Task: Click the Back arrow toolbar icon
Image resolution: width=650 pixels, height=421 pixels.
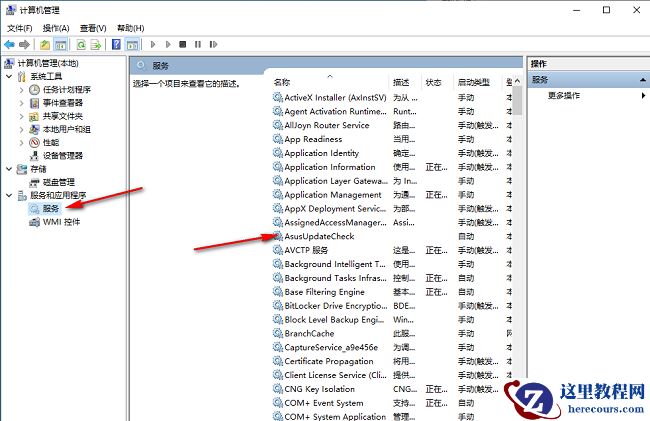Action: [x=9, y=44]
